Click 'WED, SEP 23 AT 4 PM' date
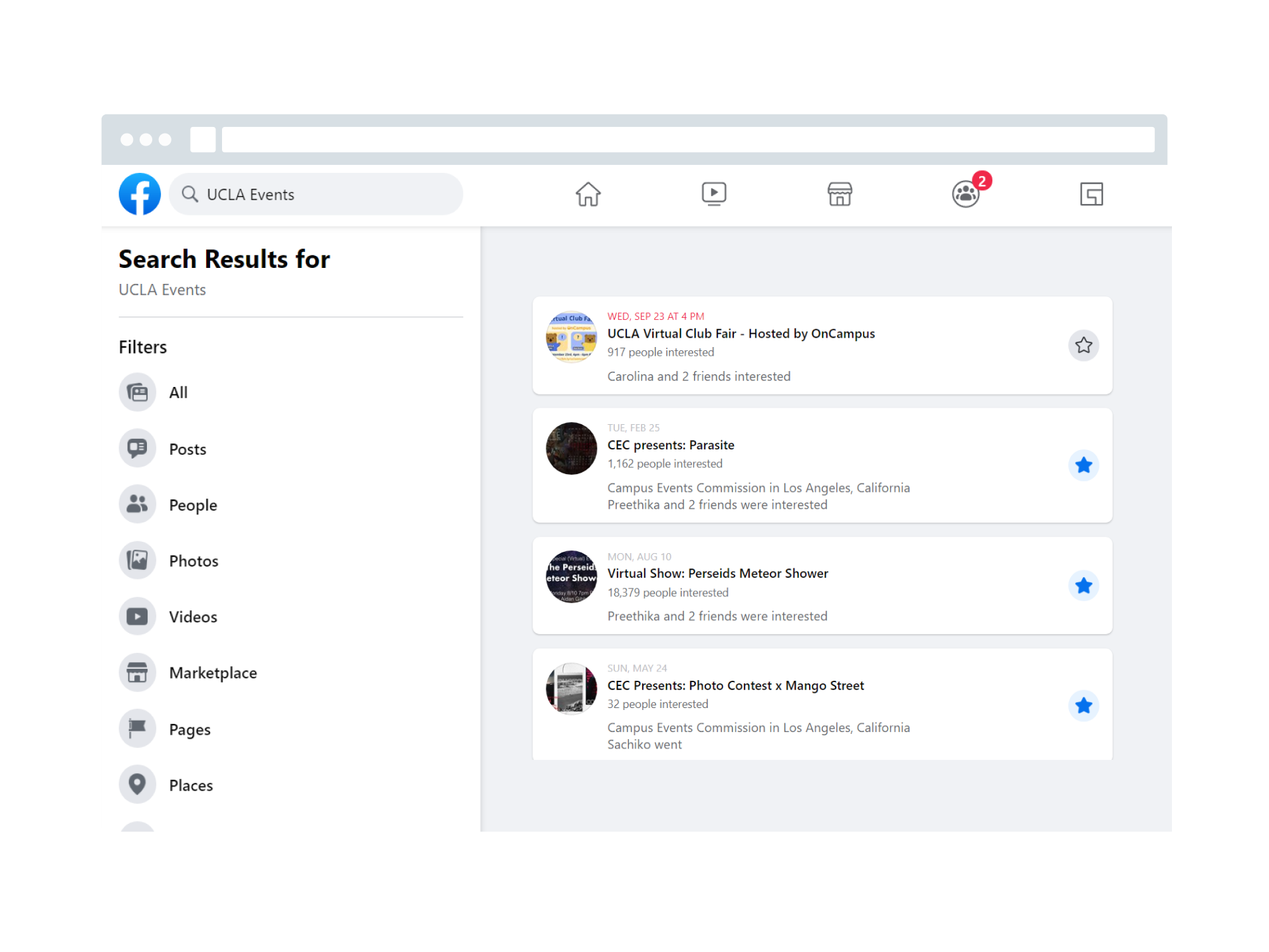Viewport: 1269px width, 952px height. coord(655,316)
